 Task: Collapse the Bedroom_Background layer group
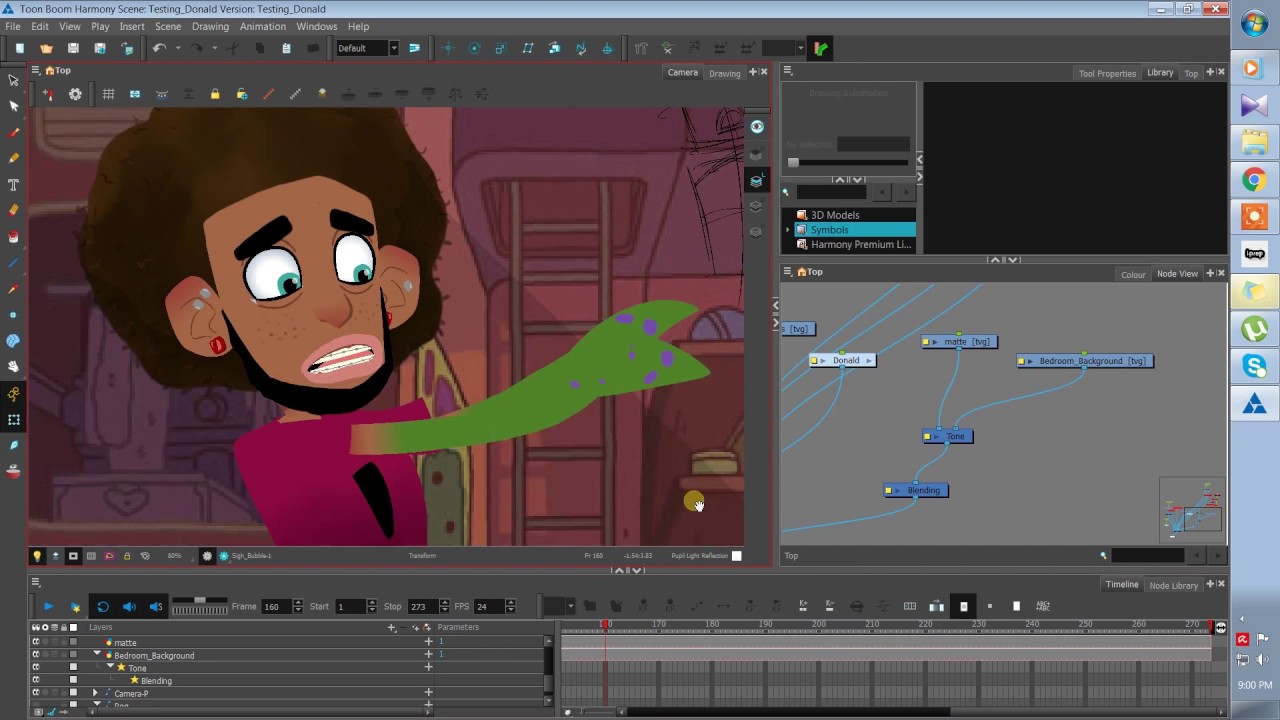pyautogui.click(x=97, y=655)
